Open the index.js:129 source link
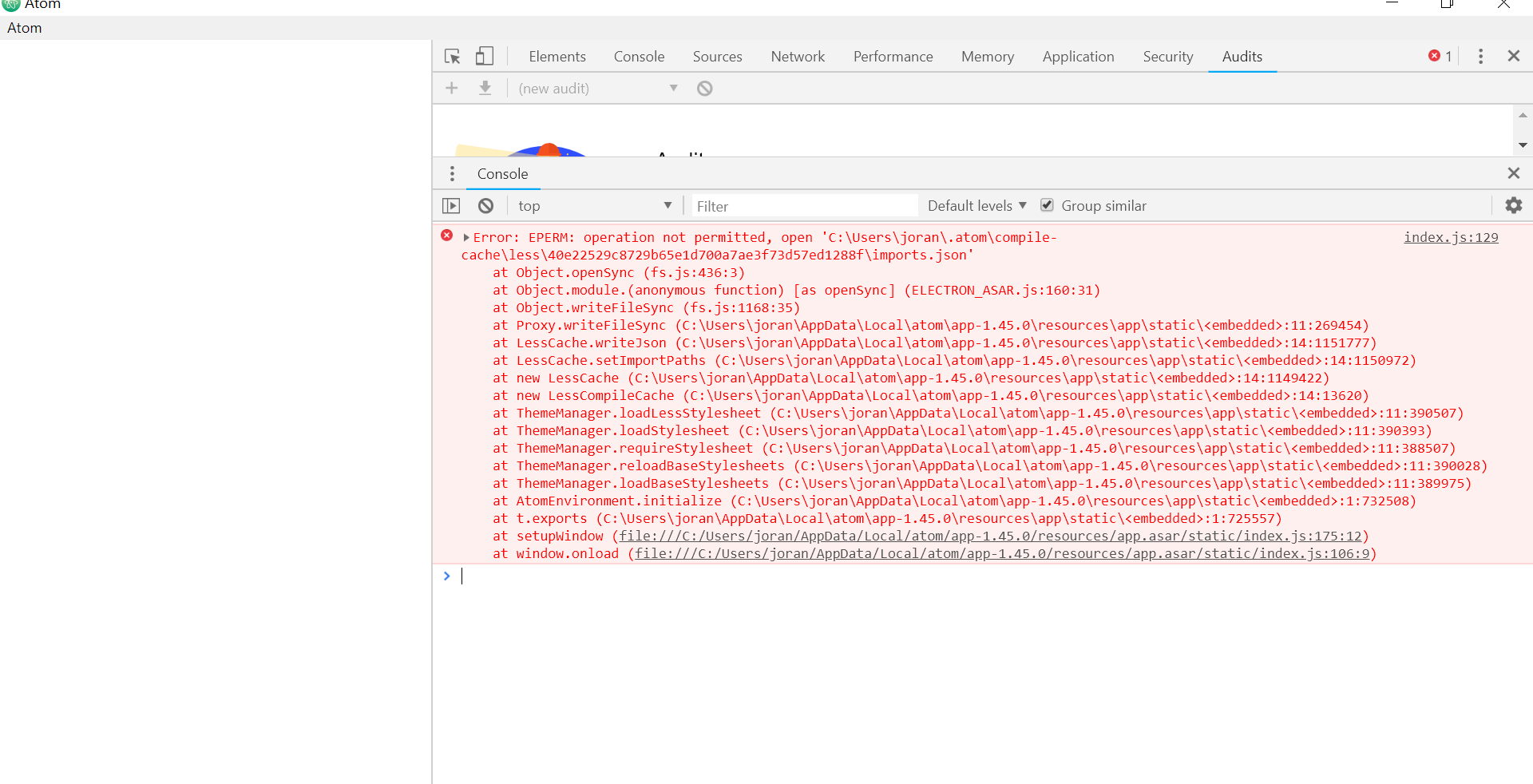This screenshot has height=784, width=1533. pyautogui.click(x=1451, y=237)
